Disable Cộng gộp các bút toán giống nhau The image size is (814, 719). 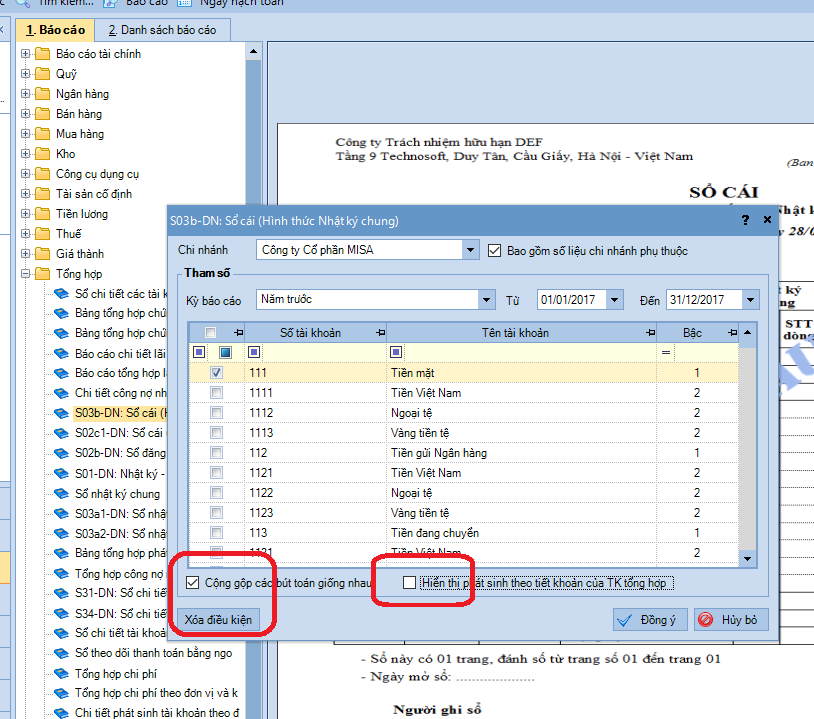[193, 583]
